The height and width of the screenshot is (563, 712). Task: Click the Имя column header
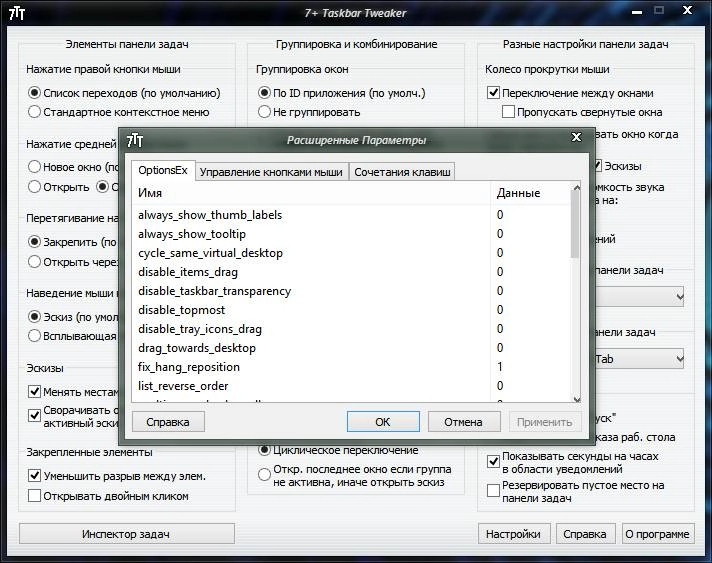(x=311, y=193)
